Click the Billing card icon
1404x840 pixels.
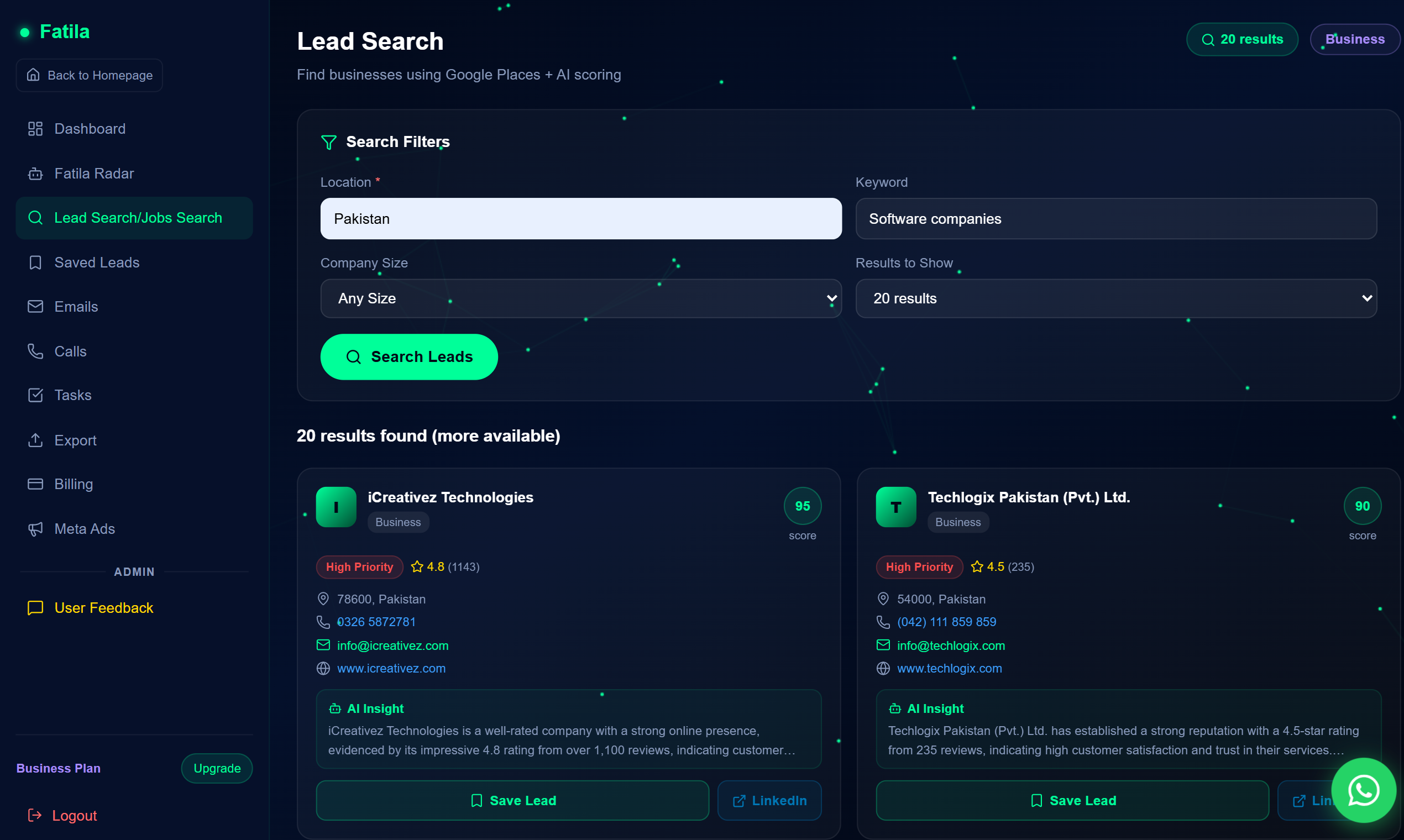35,484
